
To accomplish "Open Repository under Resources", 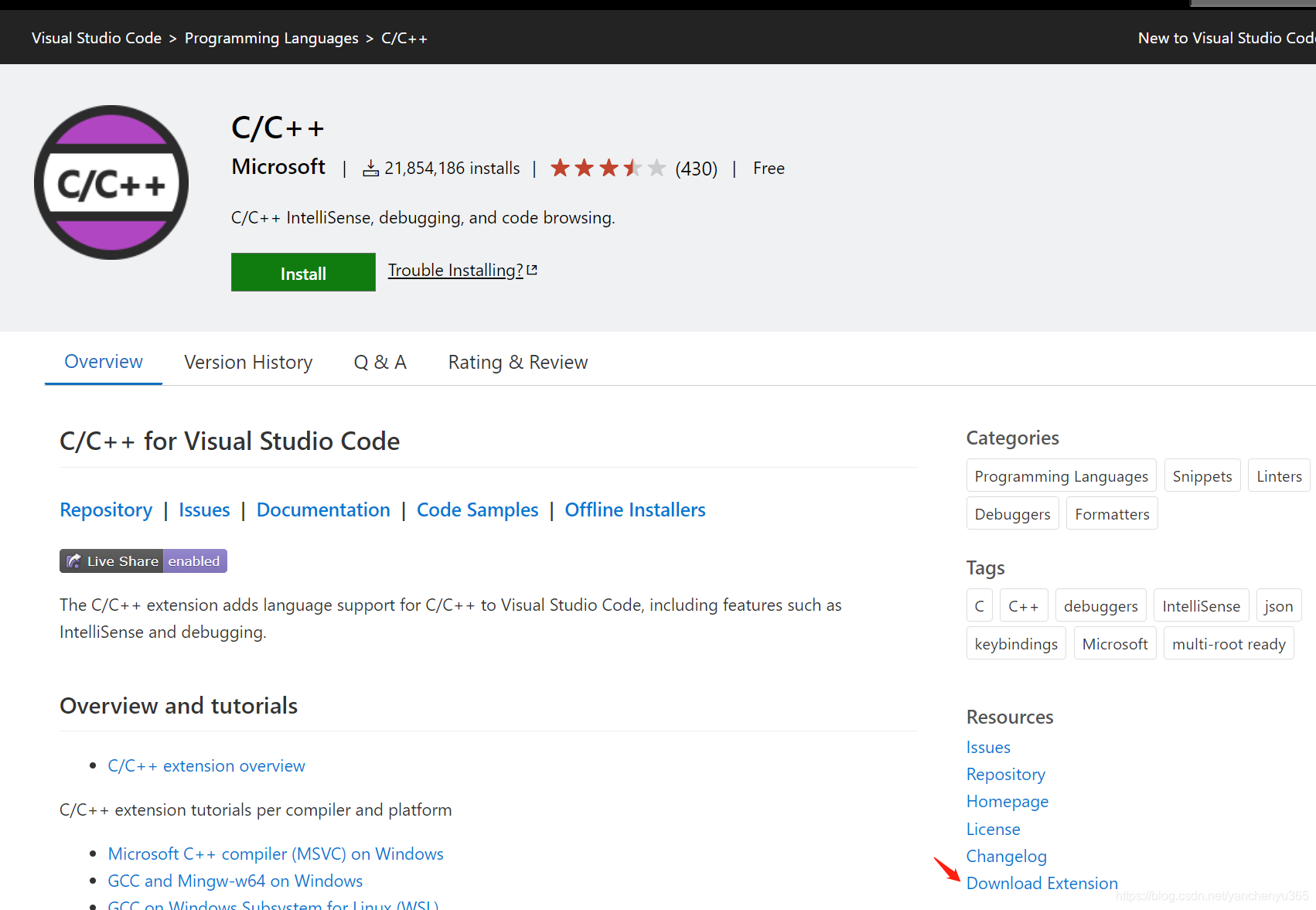I will 1005,774.
